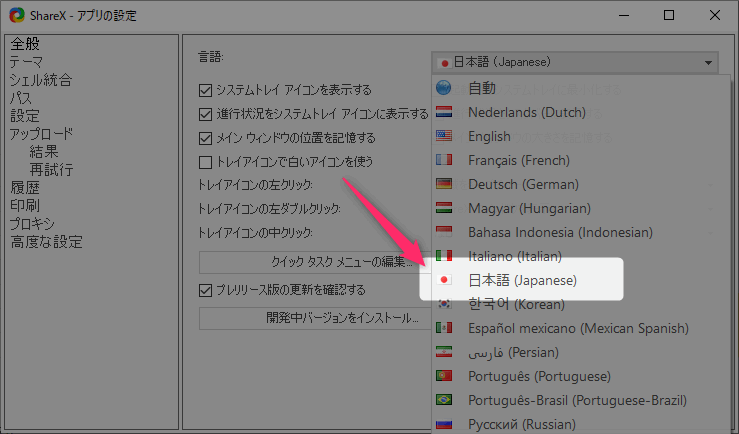
Task: Click the Dutch flag icon
Action: (x=444, y=112)
